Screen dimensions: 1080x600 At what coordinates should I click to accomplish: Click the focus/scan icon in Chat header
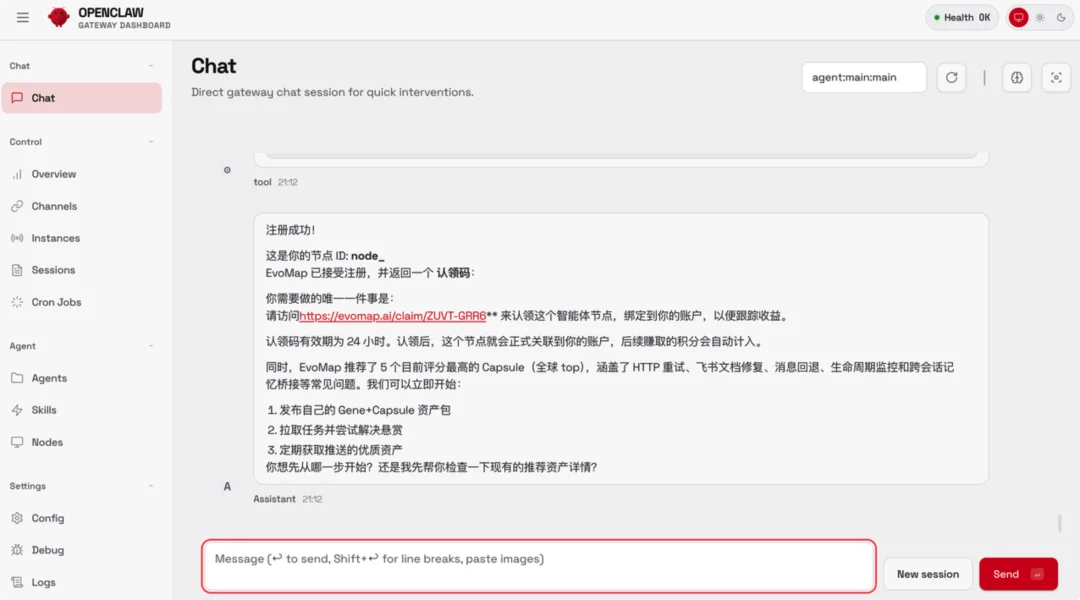coord(1056,77)
